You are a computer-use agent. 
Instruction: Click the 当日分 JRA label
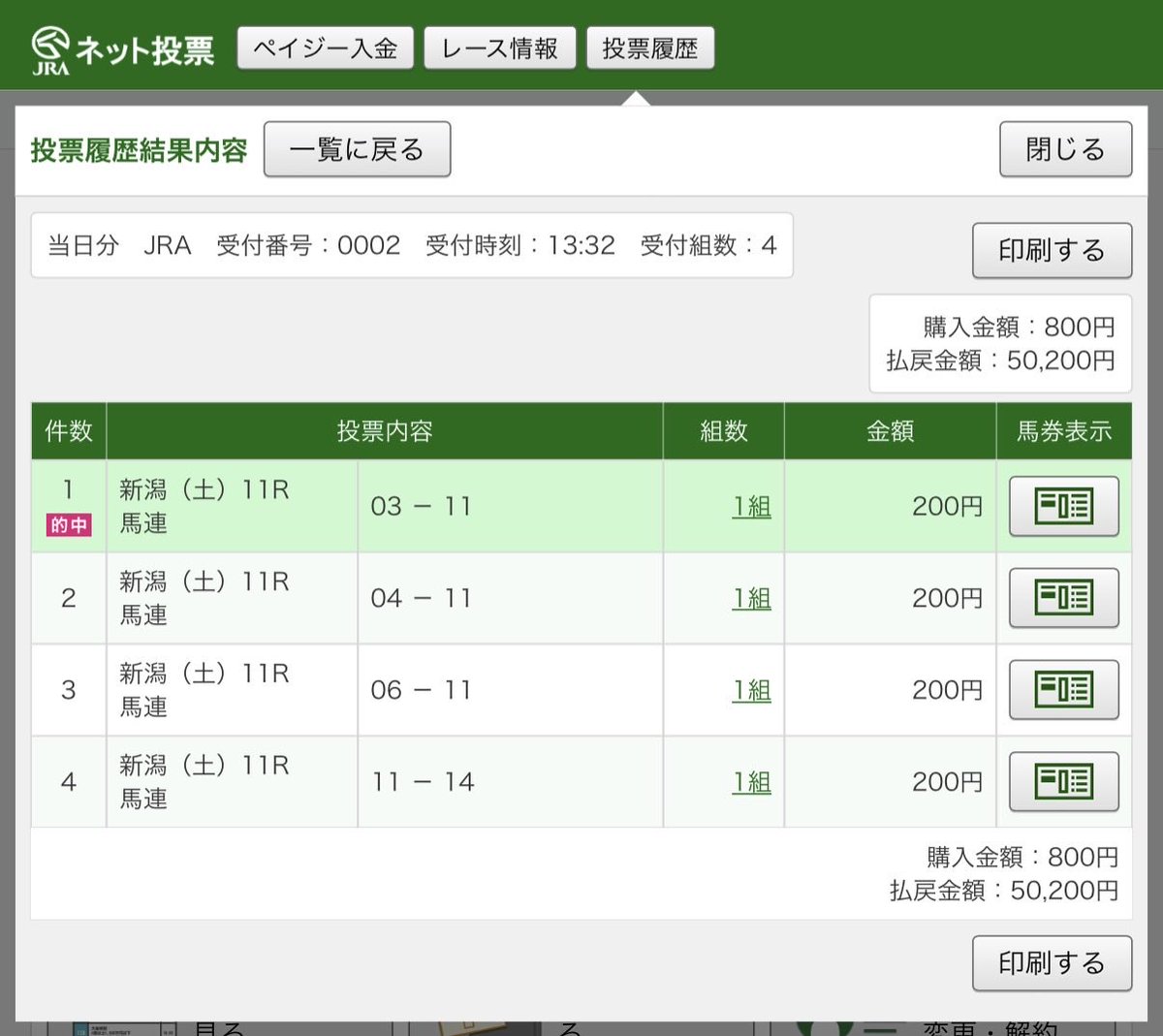[119, 245]
